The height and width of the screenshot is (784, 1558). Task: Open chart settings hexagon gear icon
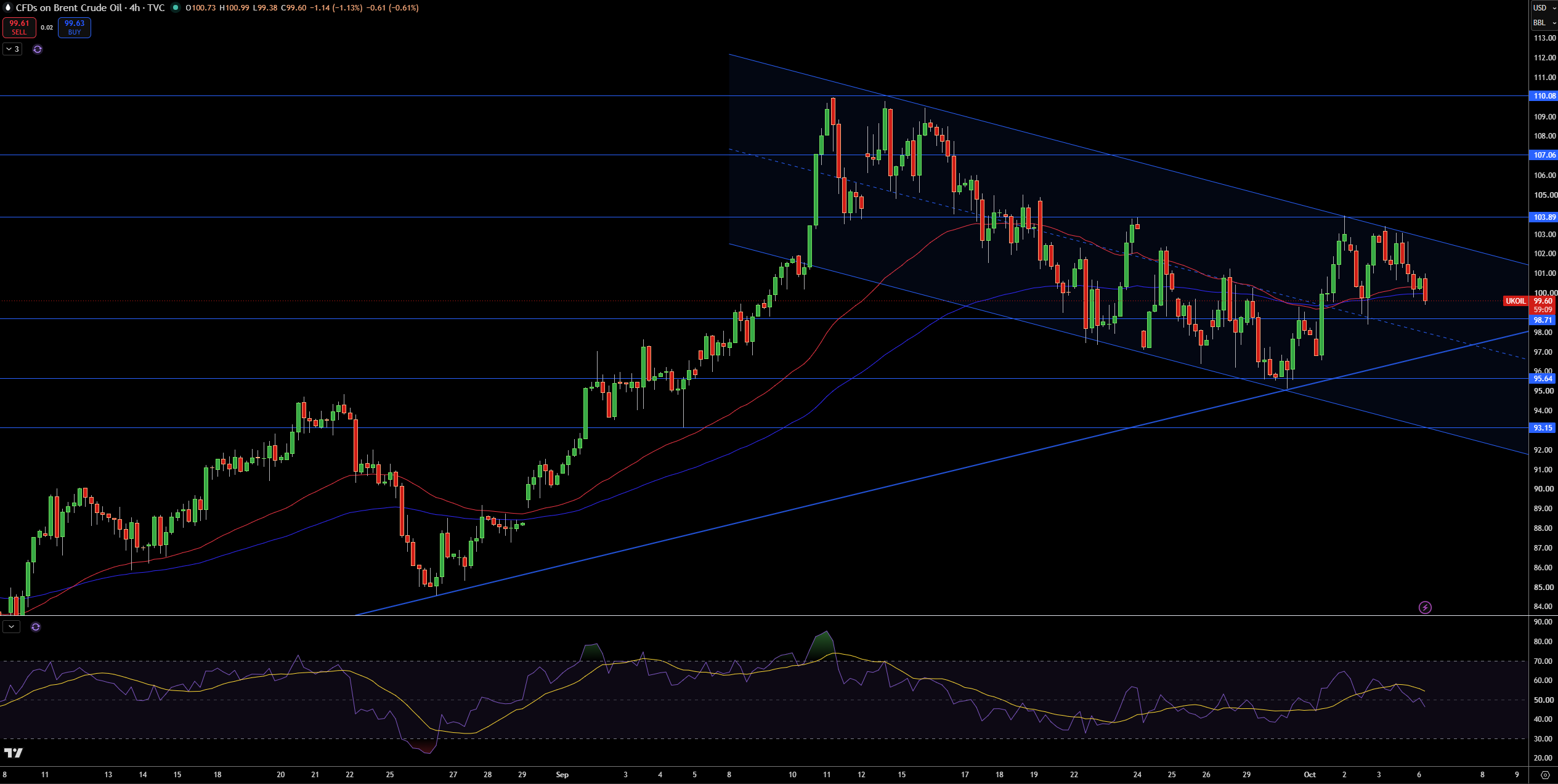[1545, 775]
